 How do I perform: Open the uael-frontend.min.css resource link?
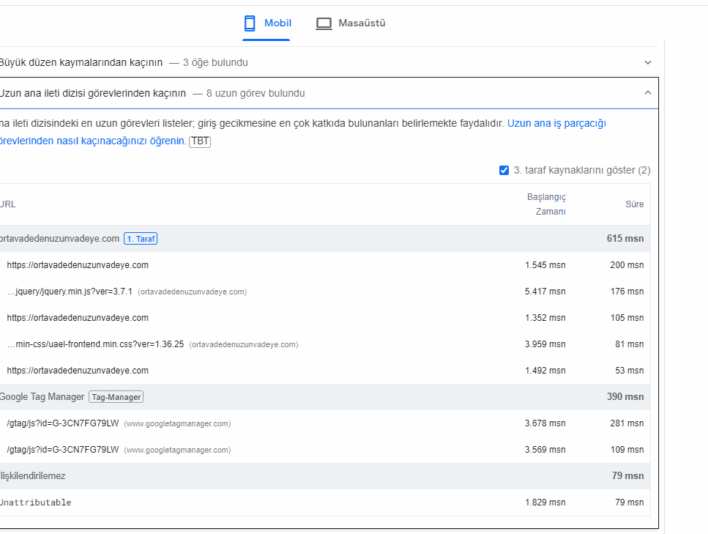tap(98, 344)
